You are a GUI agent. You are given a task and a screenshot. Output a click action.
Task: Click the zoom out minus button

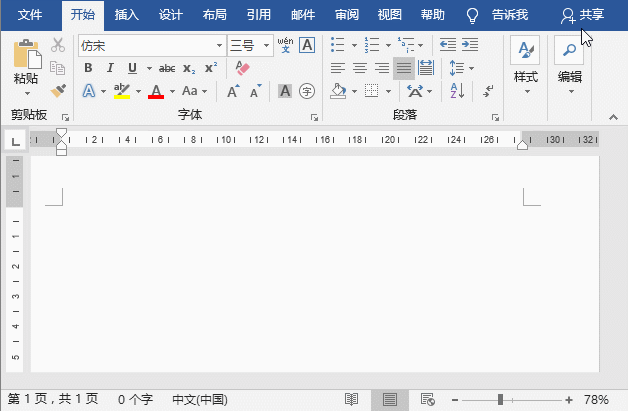click(x=455, y=400)
